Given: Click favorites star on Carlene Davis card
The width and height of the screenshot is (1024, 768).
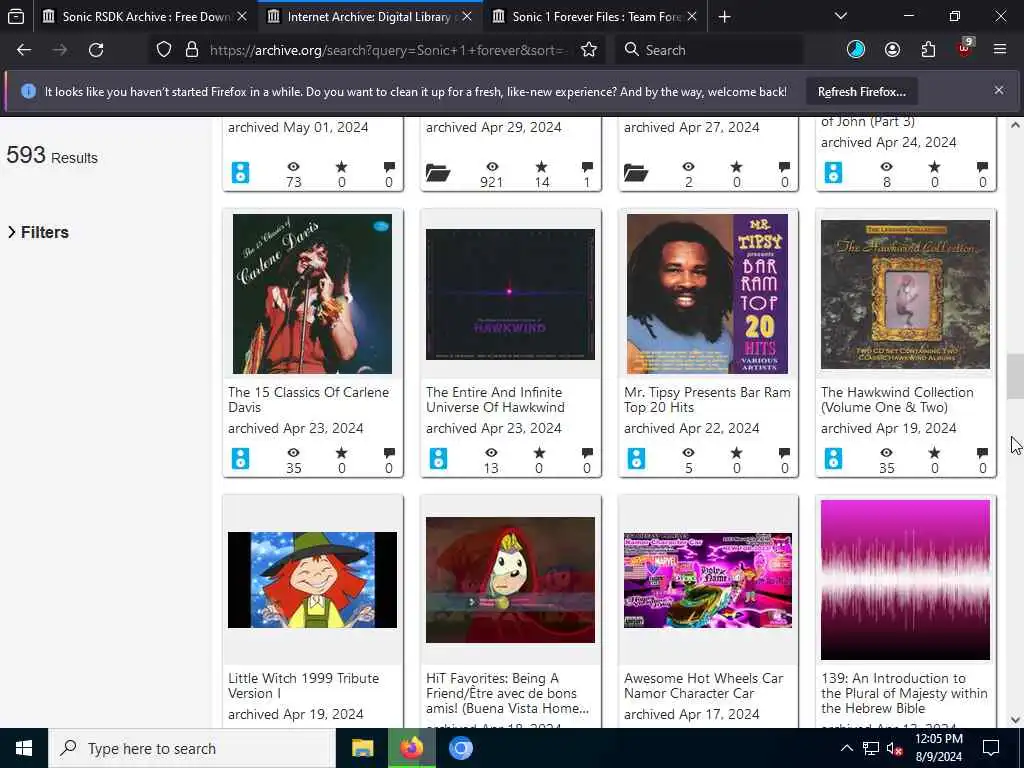Looking at the screenshot, I should pos(342,453).
